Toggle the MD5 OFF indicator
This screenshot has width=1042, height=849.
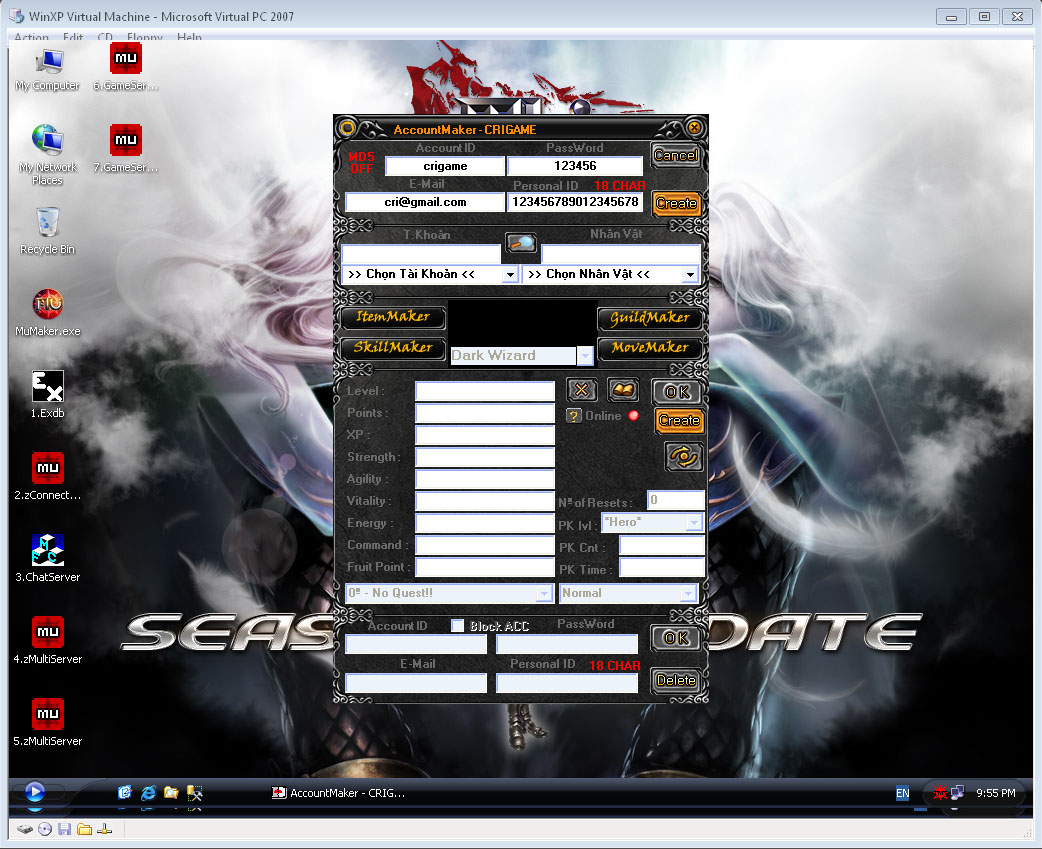[x=362, y=162]
